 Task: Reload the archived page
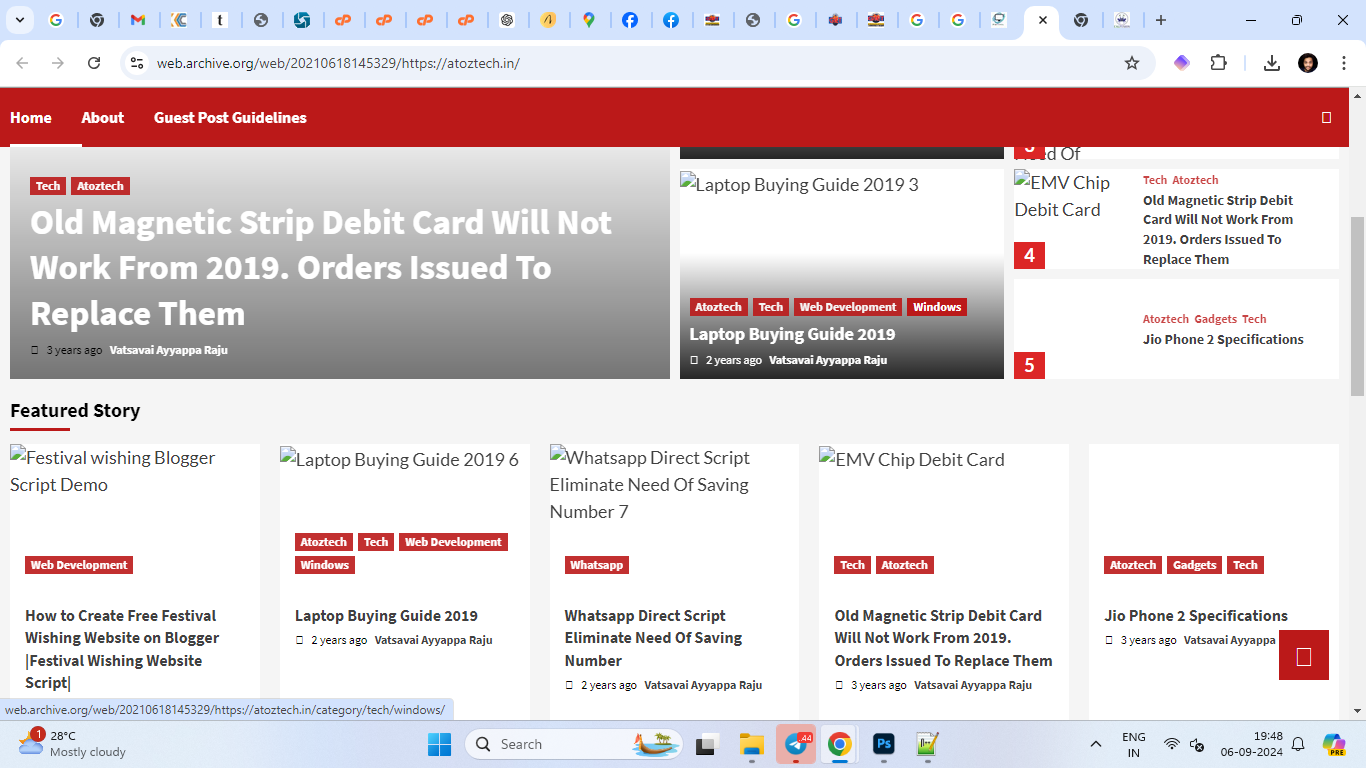tap(94, 63)
